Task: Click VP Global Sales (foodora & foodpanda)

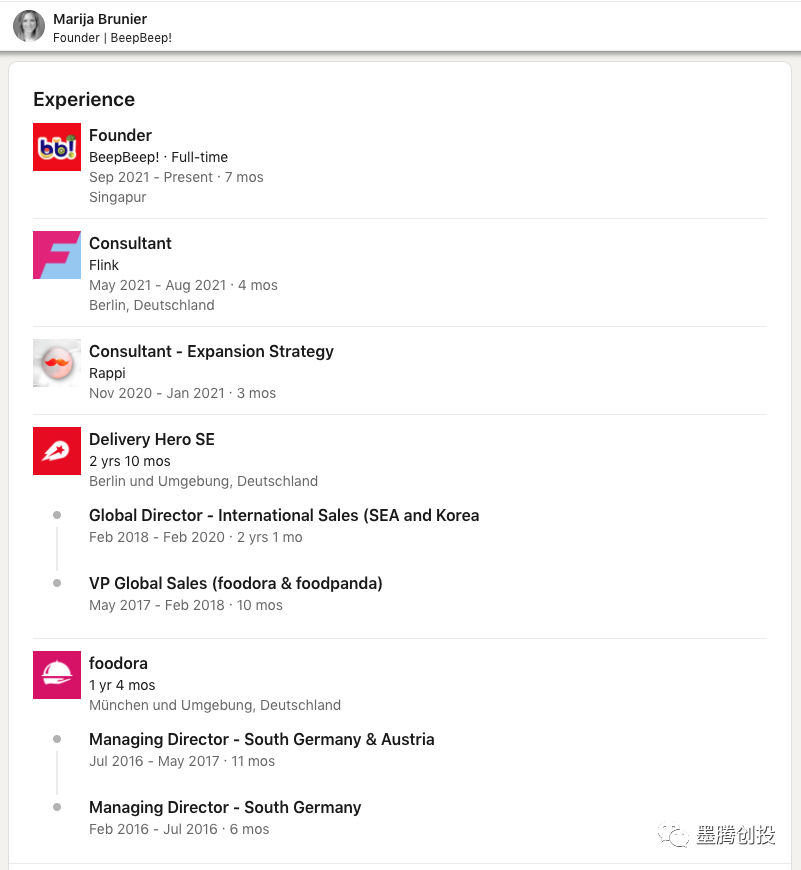Action: 236,583
